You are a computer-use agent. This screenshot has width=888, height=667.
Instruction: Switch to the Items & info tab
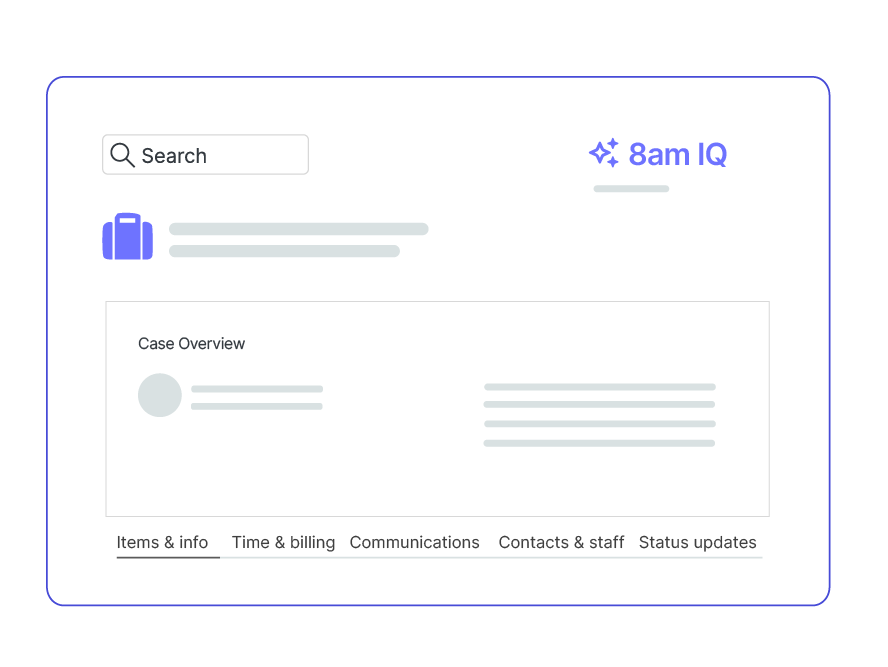(162, 542)
